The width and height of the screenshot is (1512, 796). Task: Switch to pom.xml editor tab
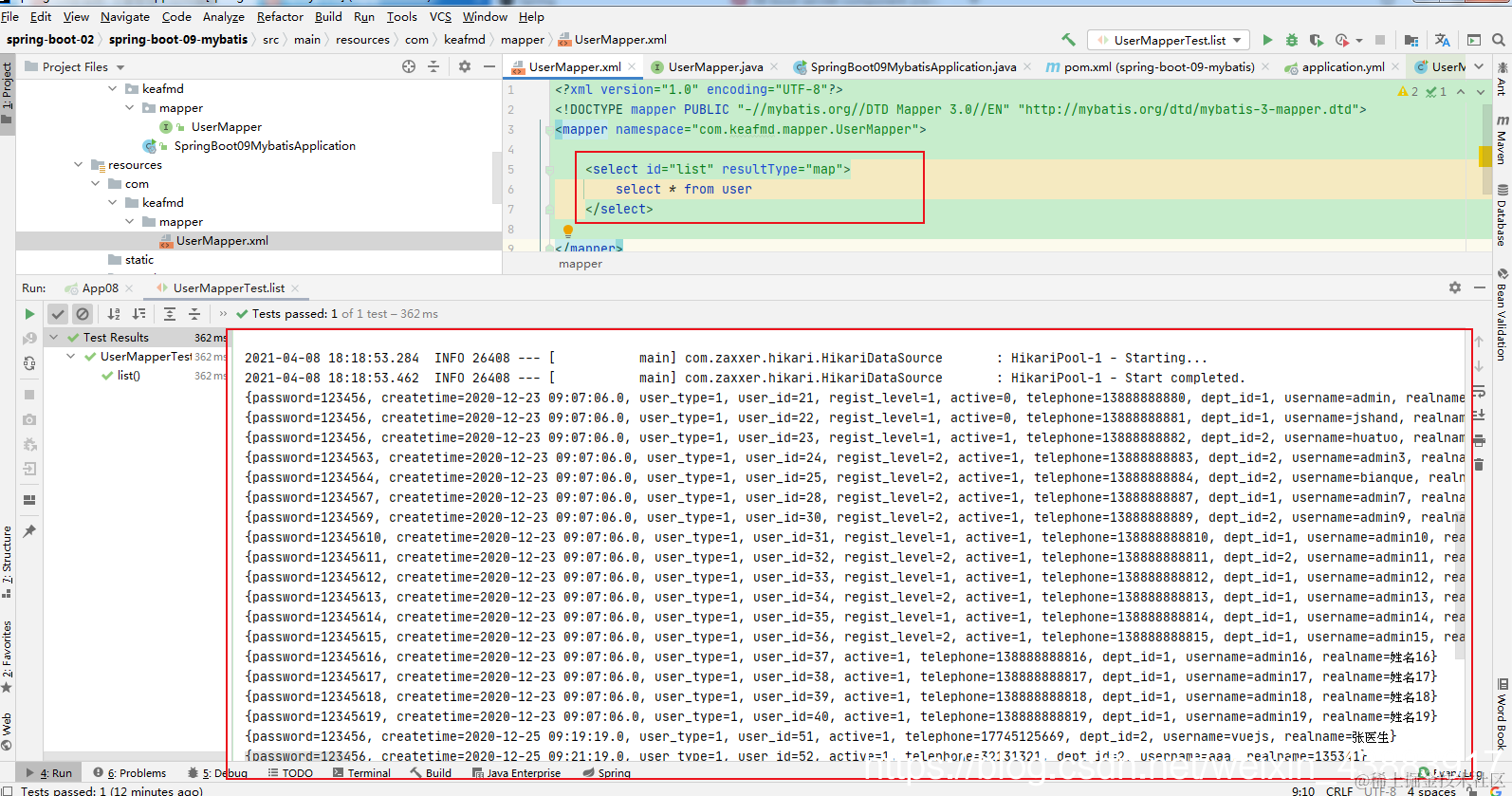coord(1158,67)
